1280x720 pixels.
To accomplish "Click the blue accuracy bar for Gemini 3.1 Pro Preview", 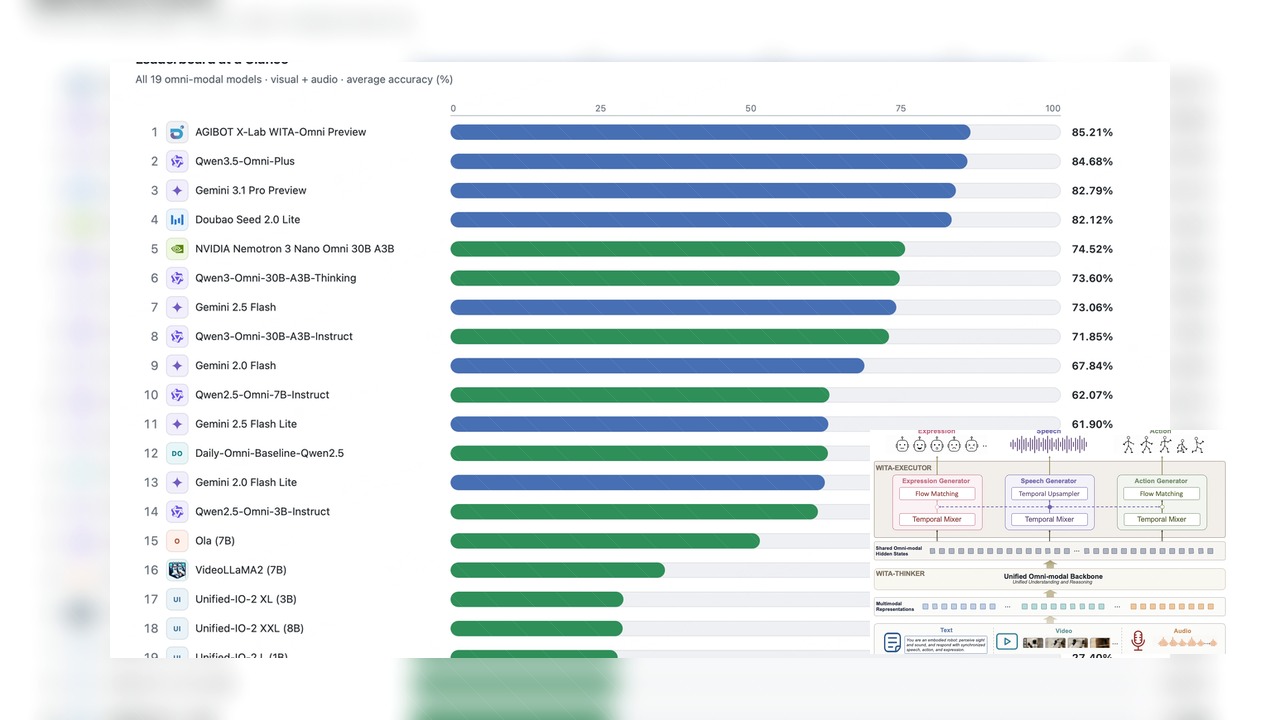I will coord(703,190).
